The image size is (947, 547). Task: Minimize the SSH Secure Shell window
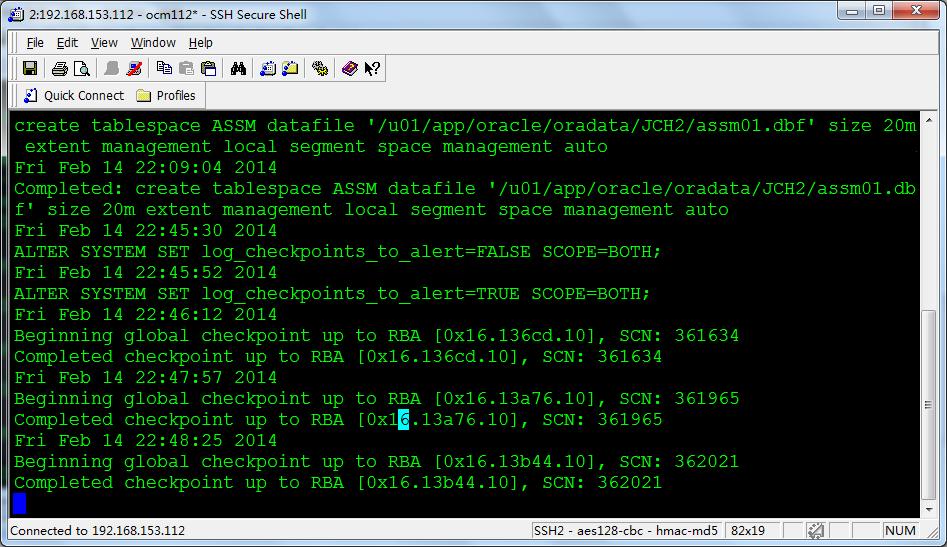(x=852, y=10)
